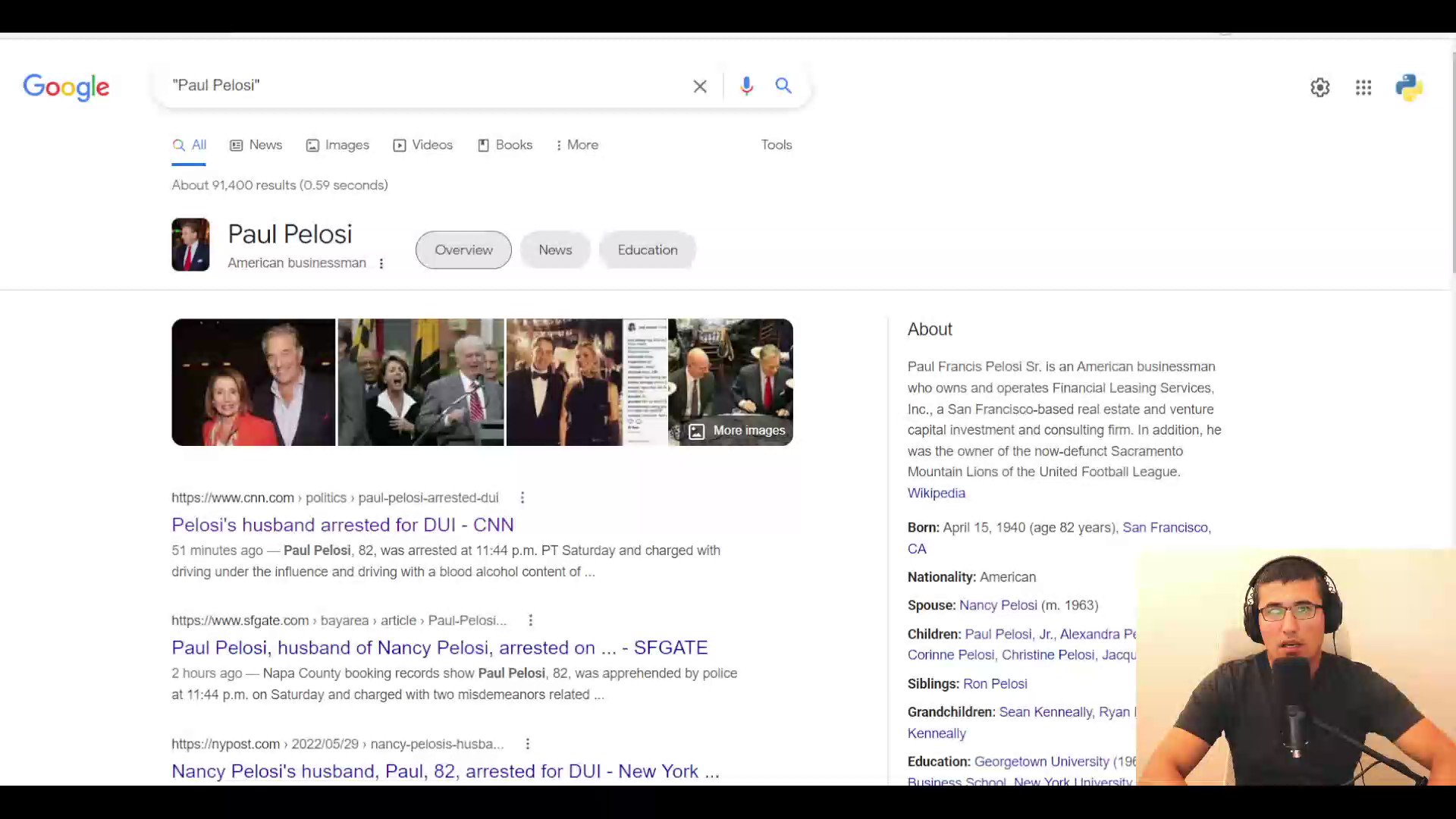Screen dimensions: 1456x819
Task: Follow the Wikipedia link in About panel
Action: coord(937,493)
